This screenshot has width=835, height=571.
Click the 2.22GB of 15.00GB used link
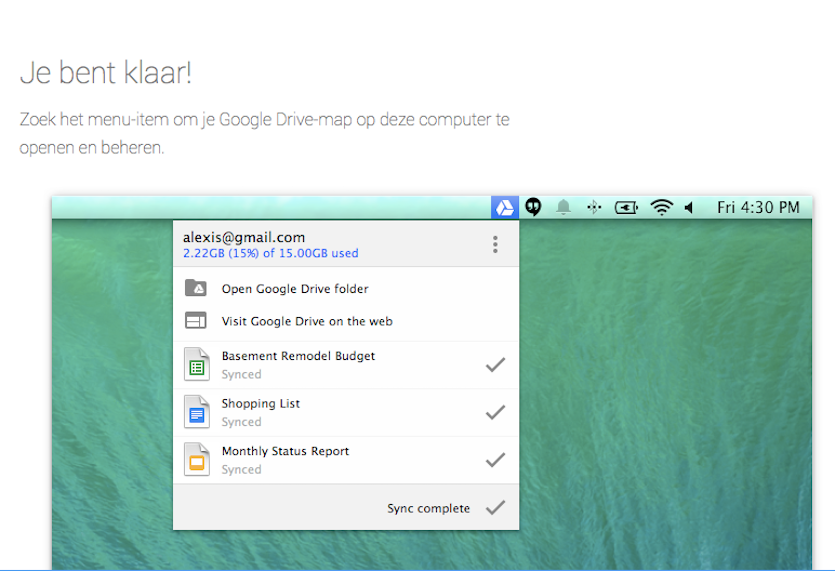click(271, 253)
